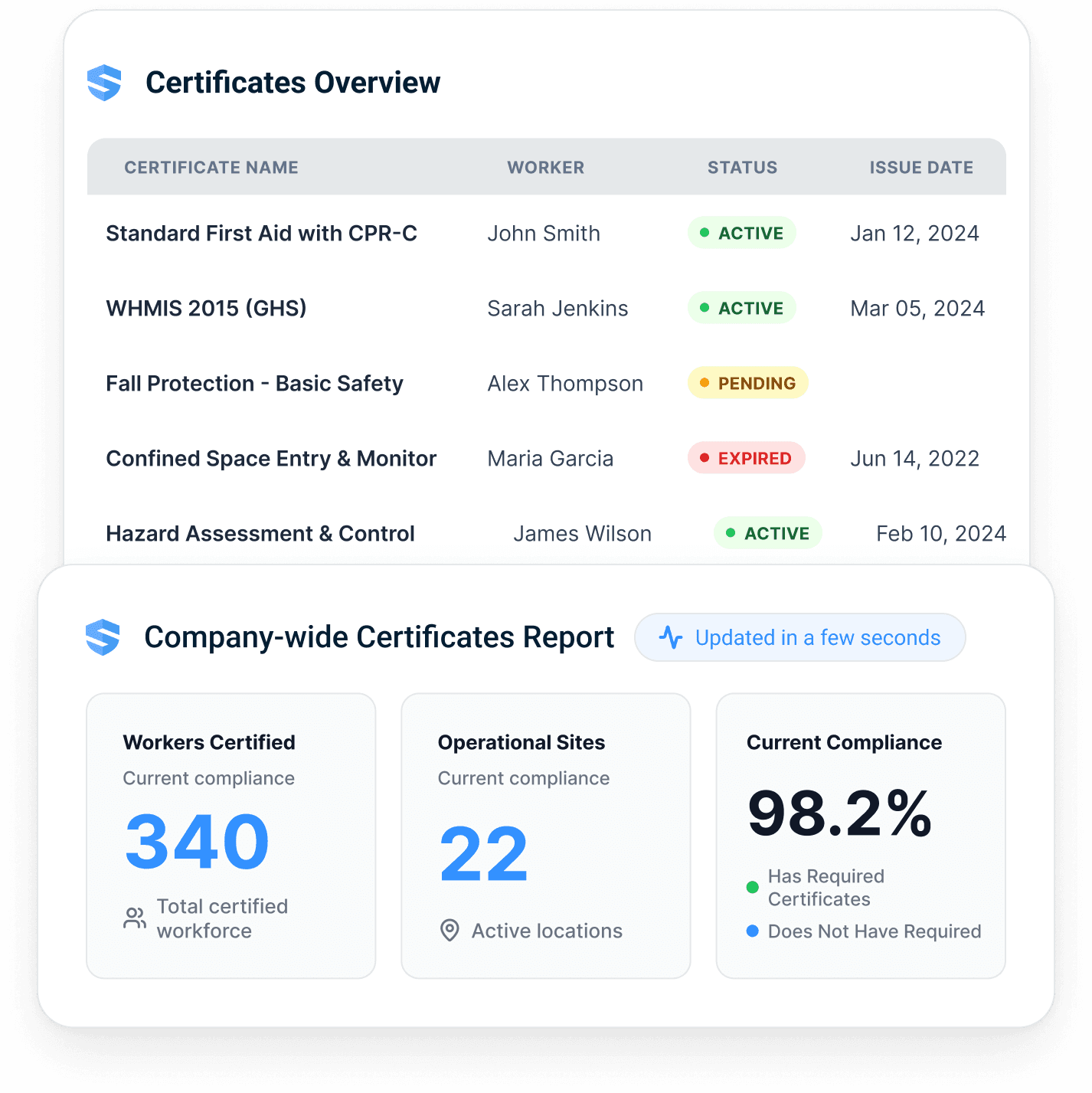Click 'Active locations' label
Viewport: 1092px width, 1093px height.
[x=547, y=931]
